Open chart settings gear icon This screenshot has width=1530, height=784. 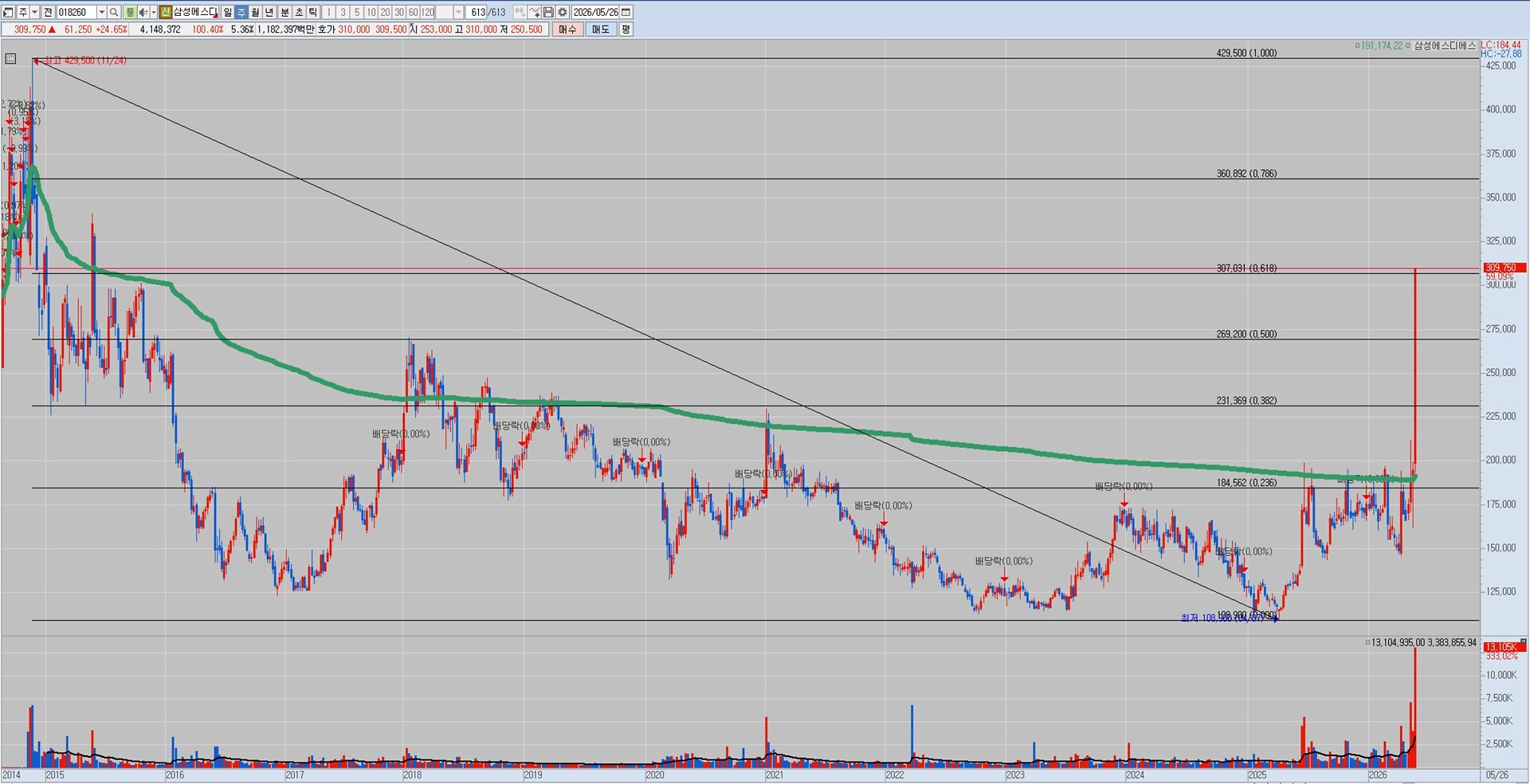[563, 12]
